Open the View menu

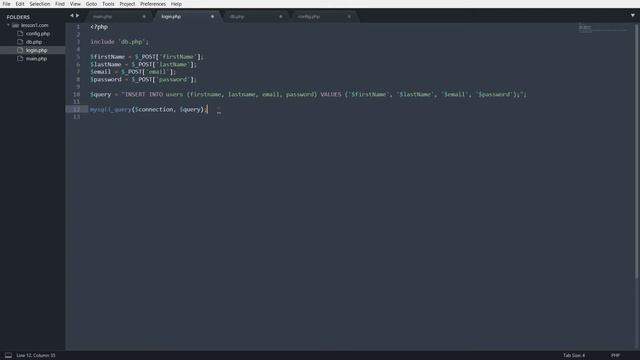pos(75,4)
